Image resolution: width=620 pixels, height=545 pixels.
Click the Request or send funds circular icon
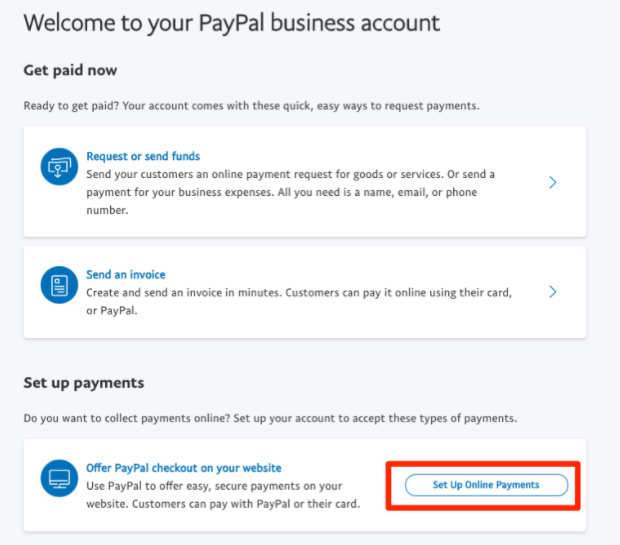59,167
